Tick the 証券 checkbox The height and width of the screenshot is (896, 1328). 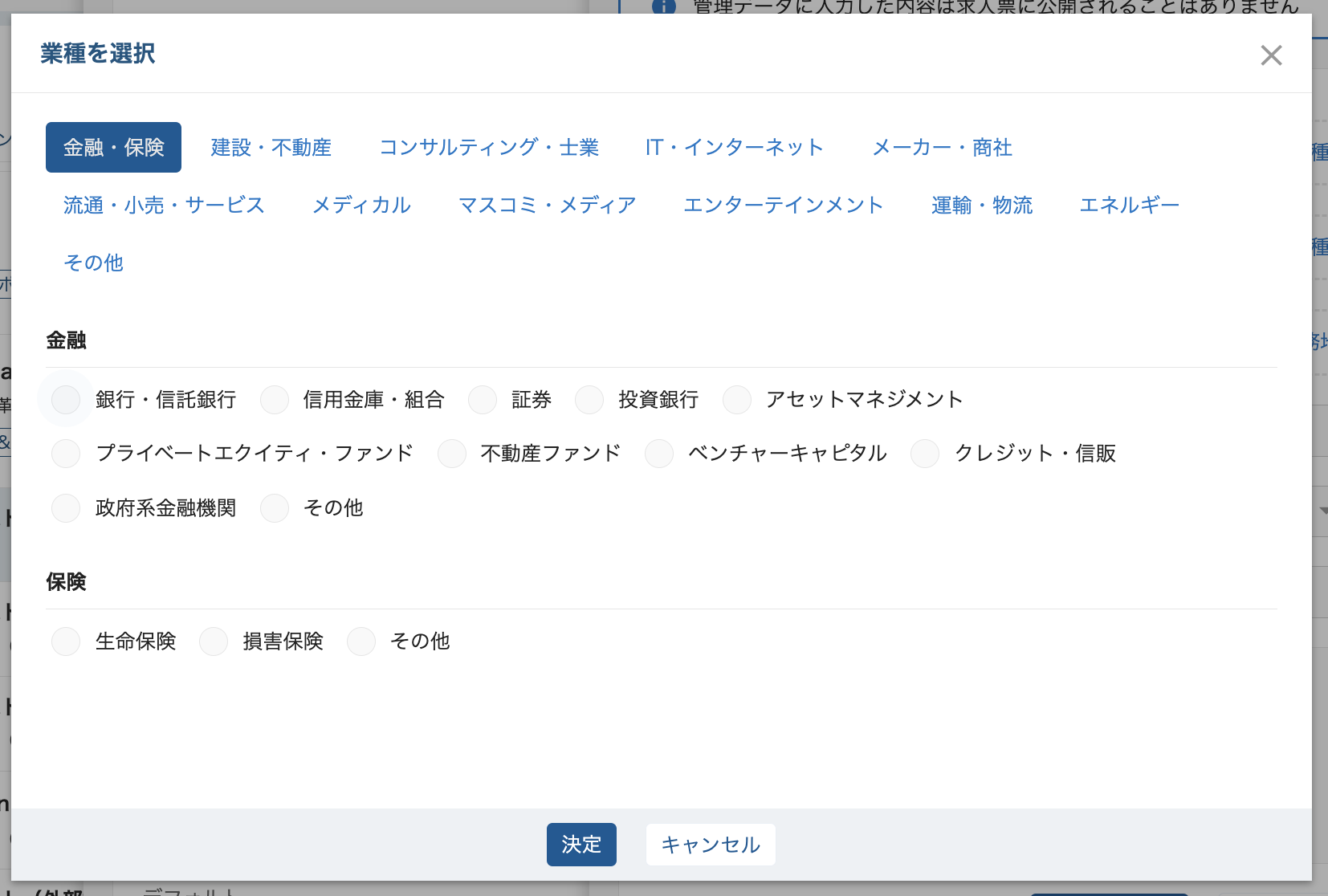483,400
